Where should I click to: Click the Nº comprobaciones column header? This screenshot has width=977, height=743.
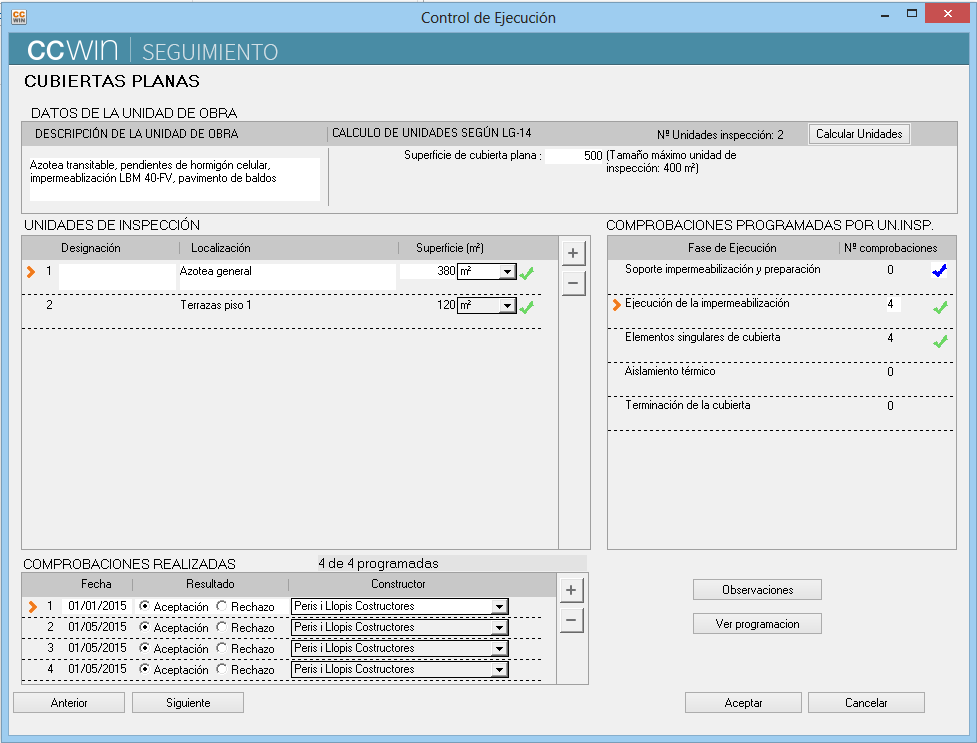[890, 248]
